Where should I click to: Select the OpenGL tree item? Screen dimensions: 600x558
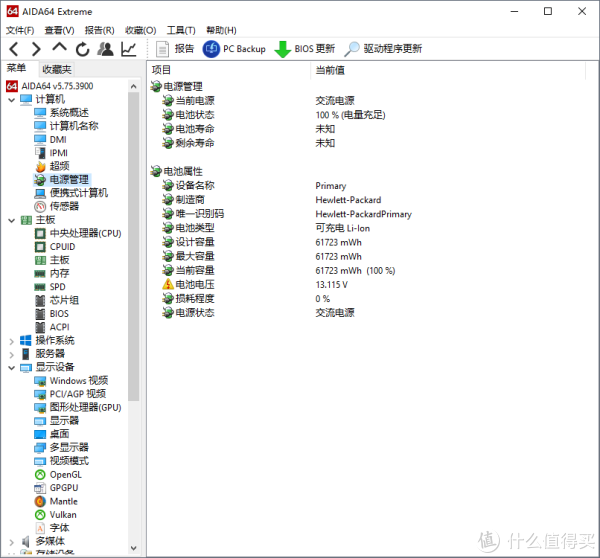[x=58, y=475]
